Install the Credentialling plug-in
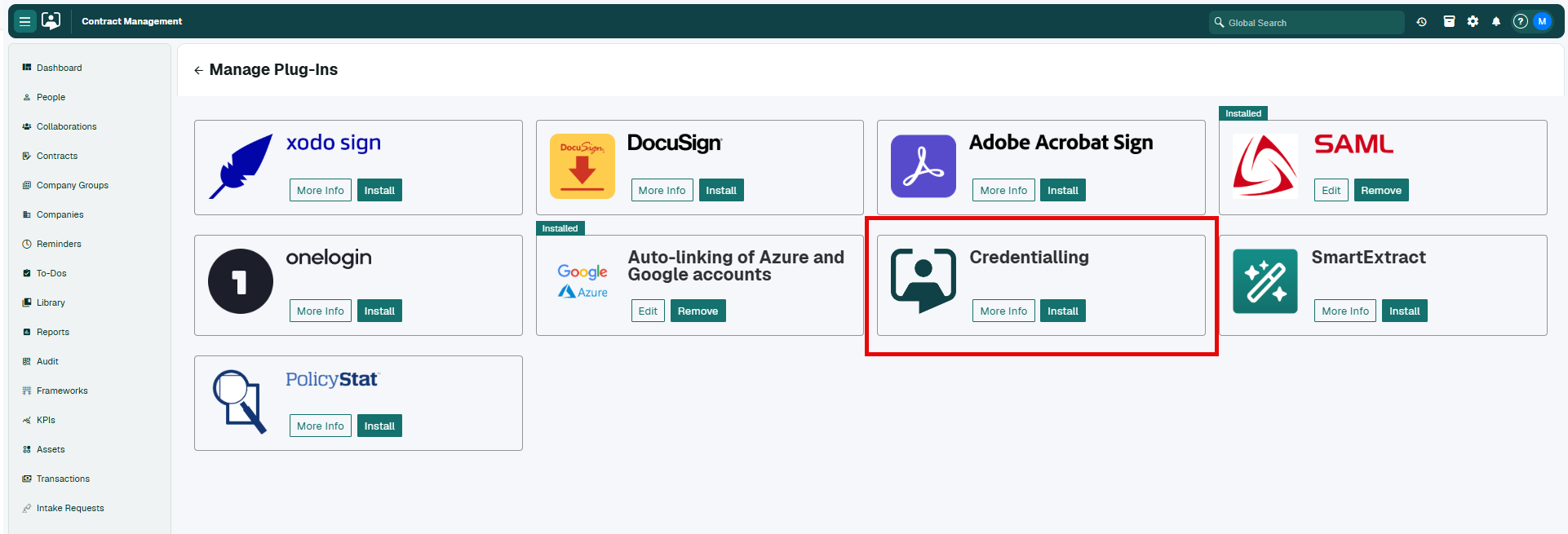1568x534 pixels. [x=1063, y=311]
